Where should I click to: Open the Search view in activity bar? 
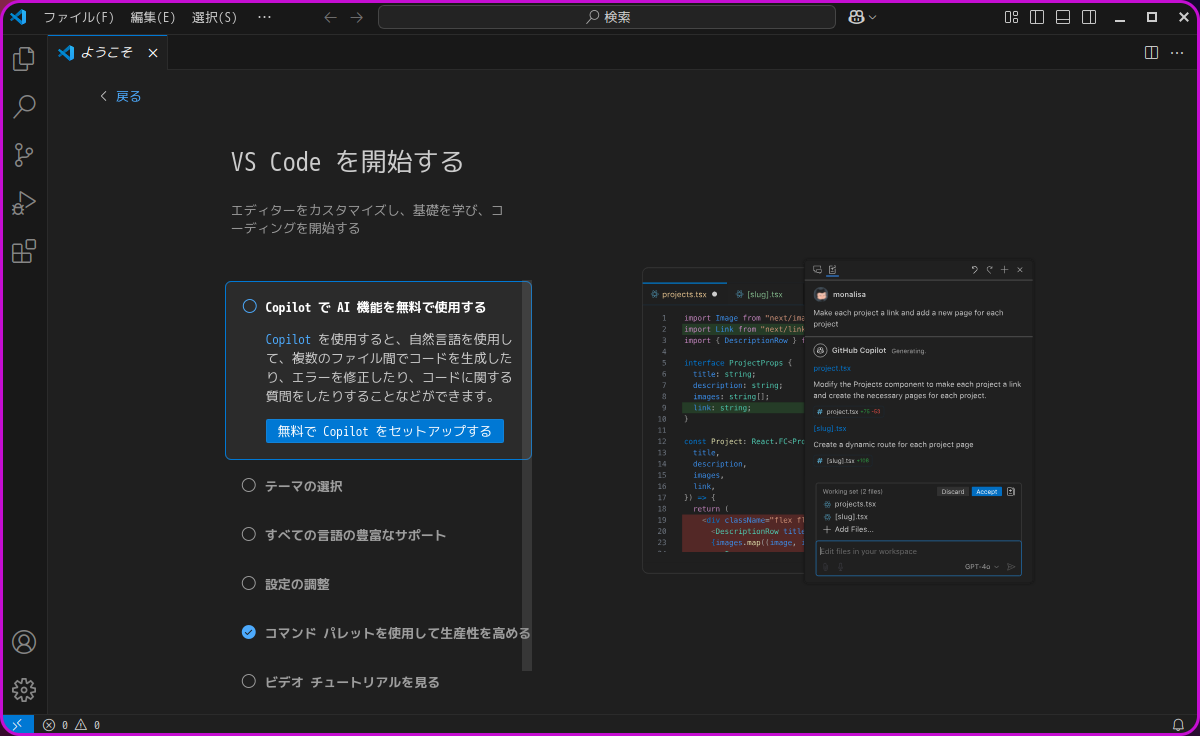(x=24, y=107)
